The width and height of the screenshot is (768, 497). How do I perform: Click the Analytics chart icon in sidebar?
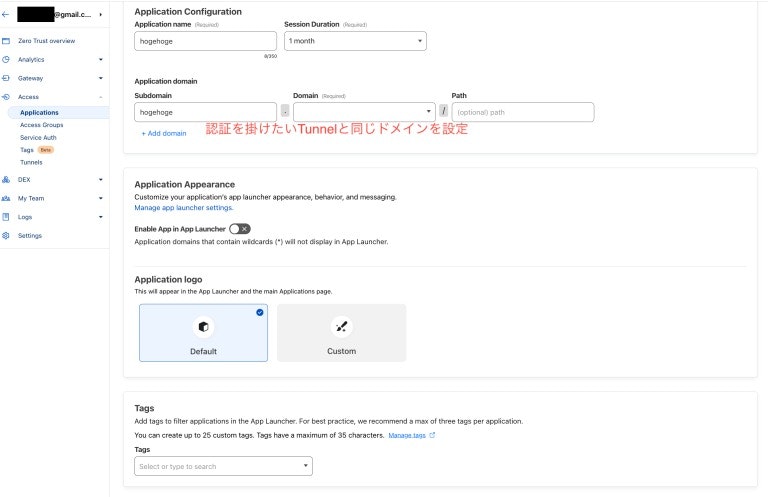click(6, 60)
